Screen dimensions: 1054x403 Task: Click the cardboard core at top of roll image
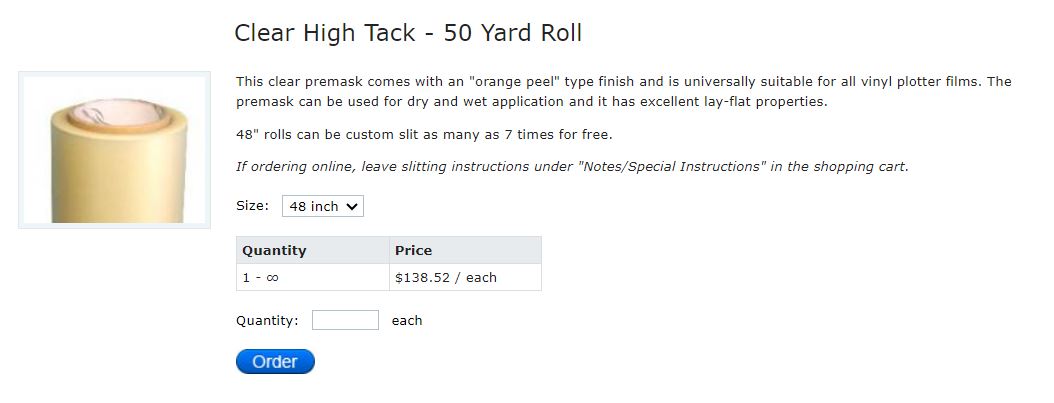[x=118, y=114]
